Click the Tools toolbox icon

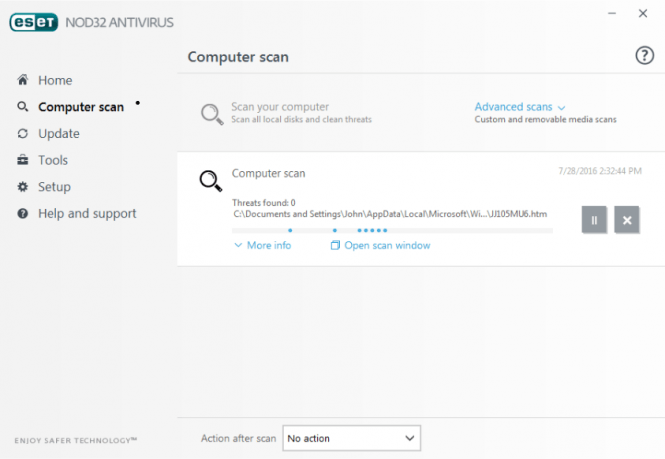22,160
